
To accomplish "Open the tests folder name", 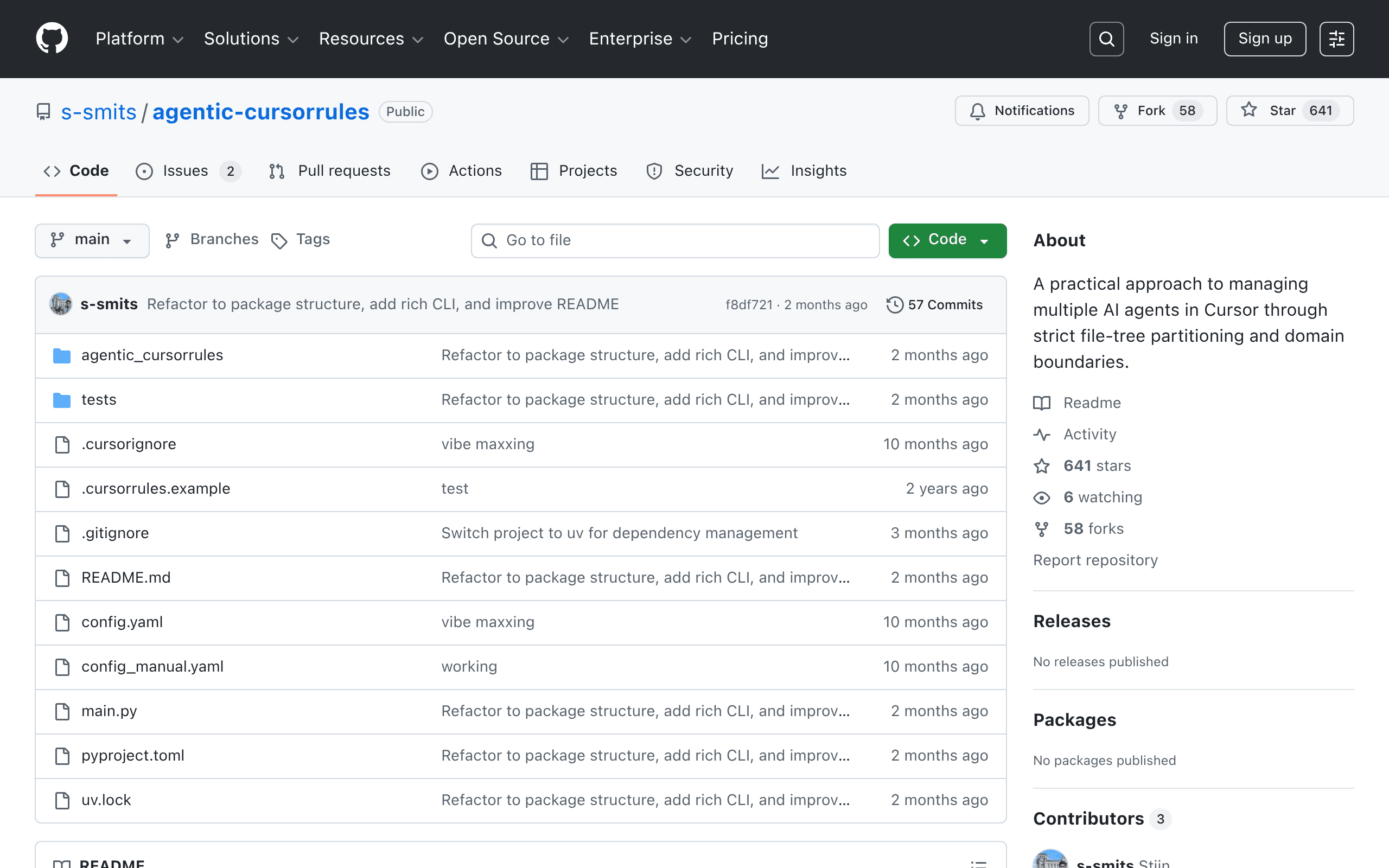I will pos(99,400).
